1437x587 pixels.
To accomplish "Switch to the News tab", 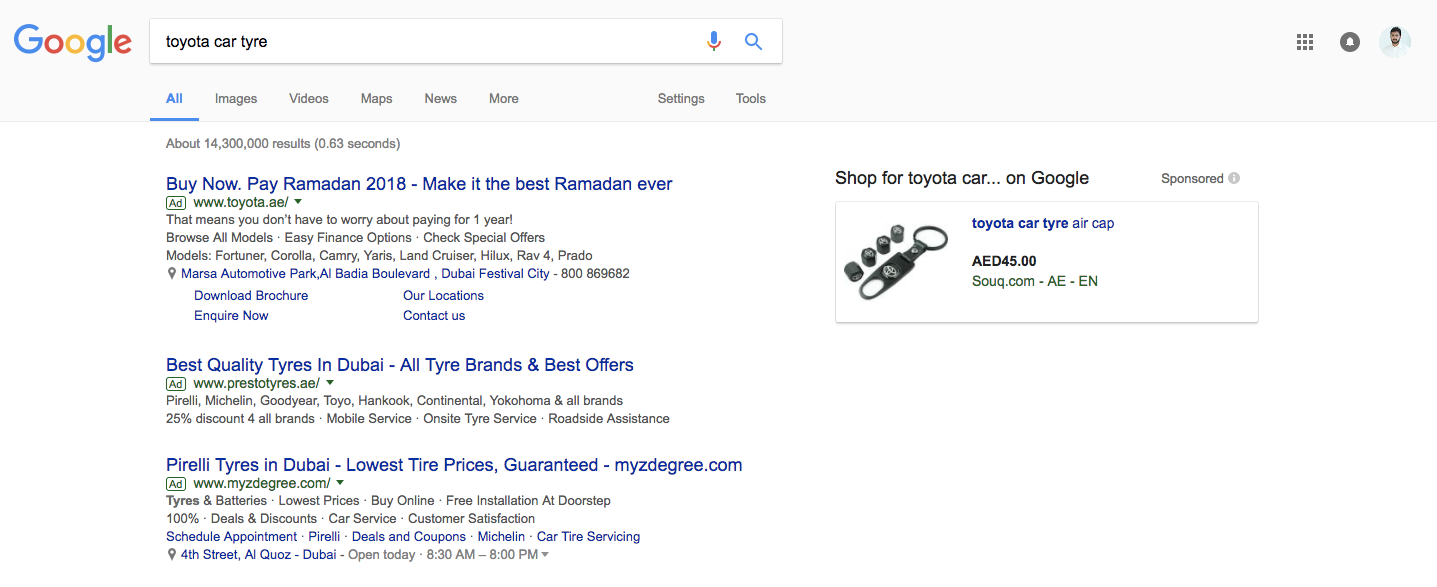I will click(440, 99).
